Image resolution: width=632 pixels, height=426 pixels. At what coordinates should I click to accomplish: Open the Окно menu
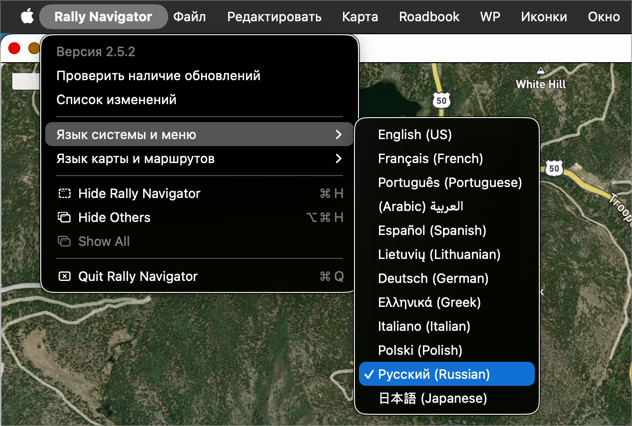603,17
